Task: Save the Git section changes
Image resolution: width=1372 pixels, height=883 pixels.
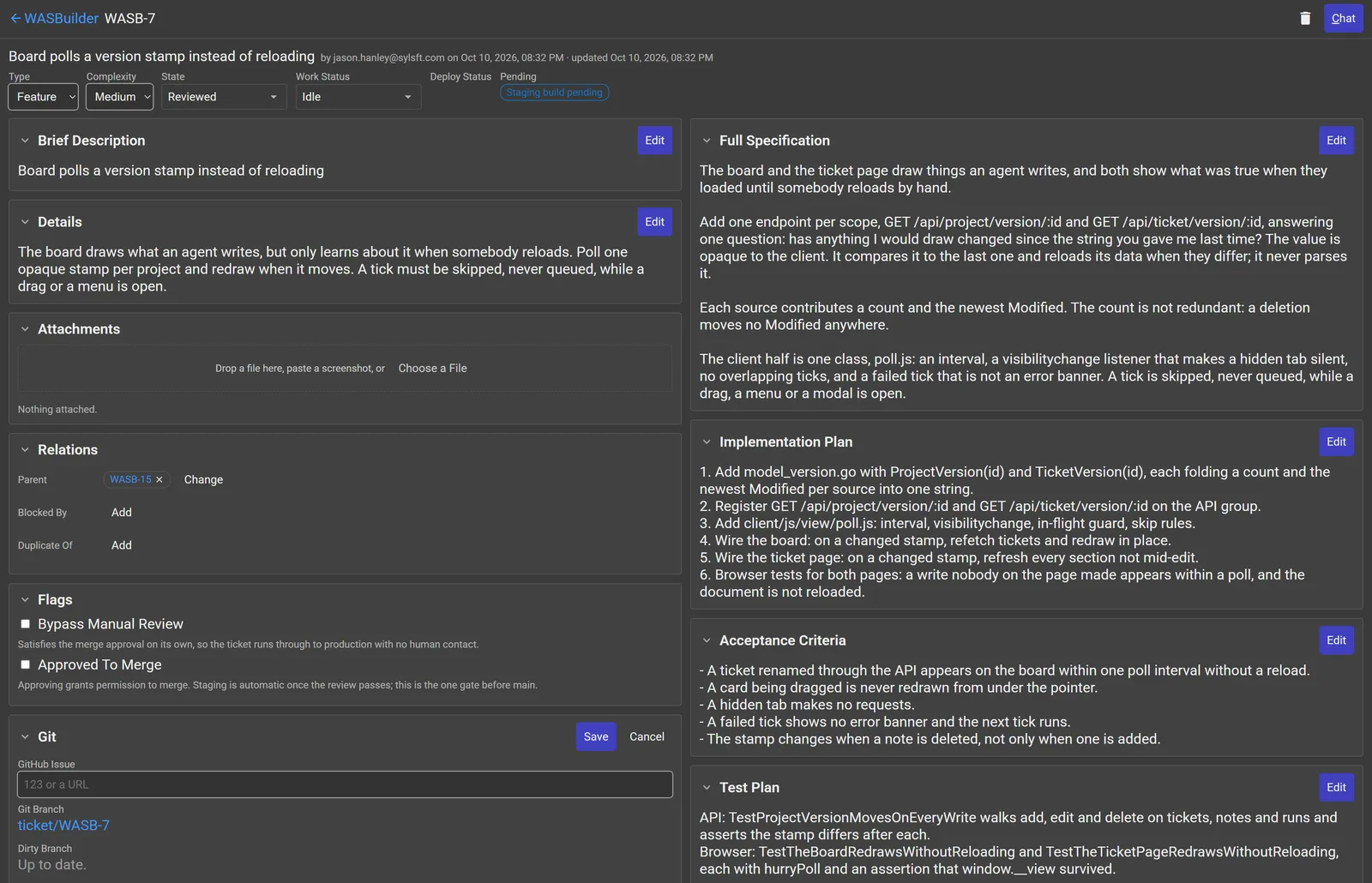Action: coord(596,737)
